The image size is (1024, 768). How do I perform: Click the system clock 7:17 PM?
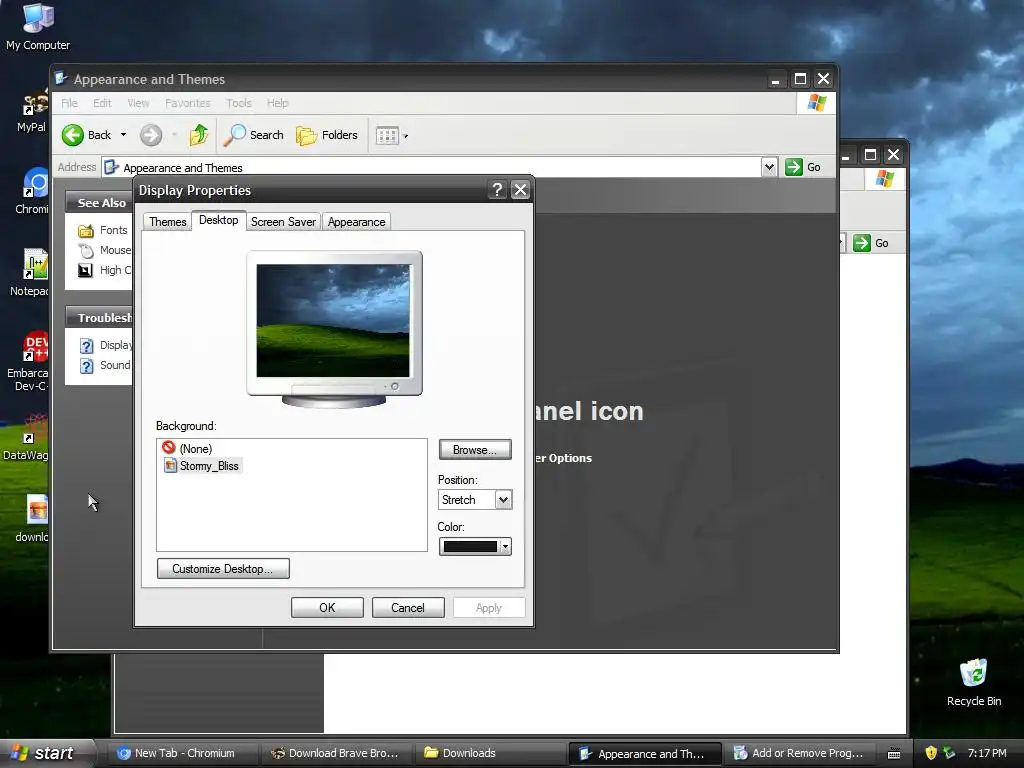point(987,753)
